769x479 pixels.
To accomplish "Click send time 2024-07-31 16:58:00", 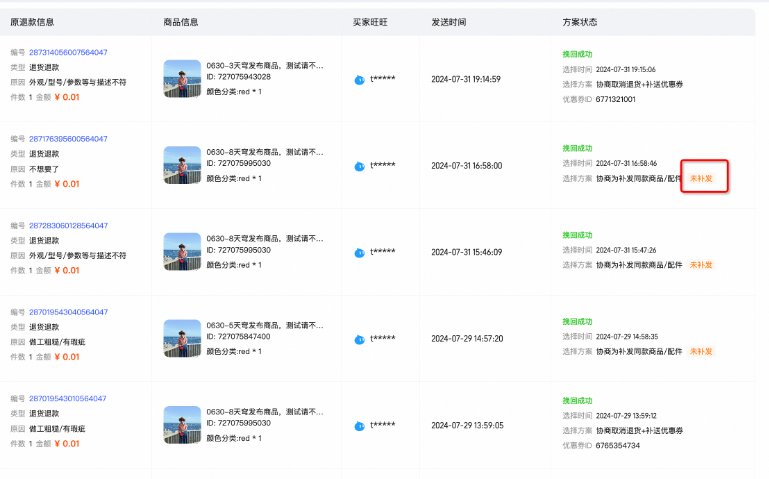I will point(467,166).
